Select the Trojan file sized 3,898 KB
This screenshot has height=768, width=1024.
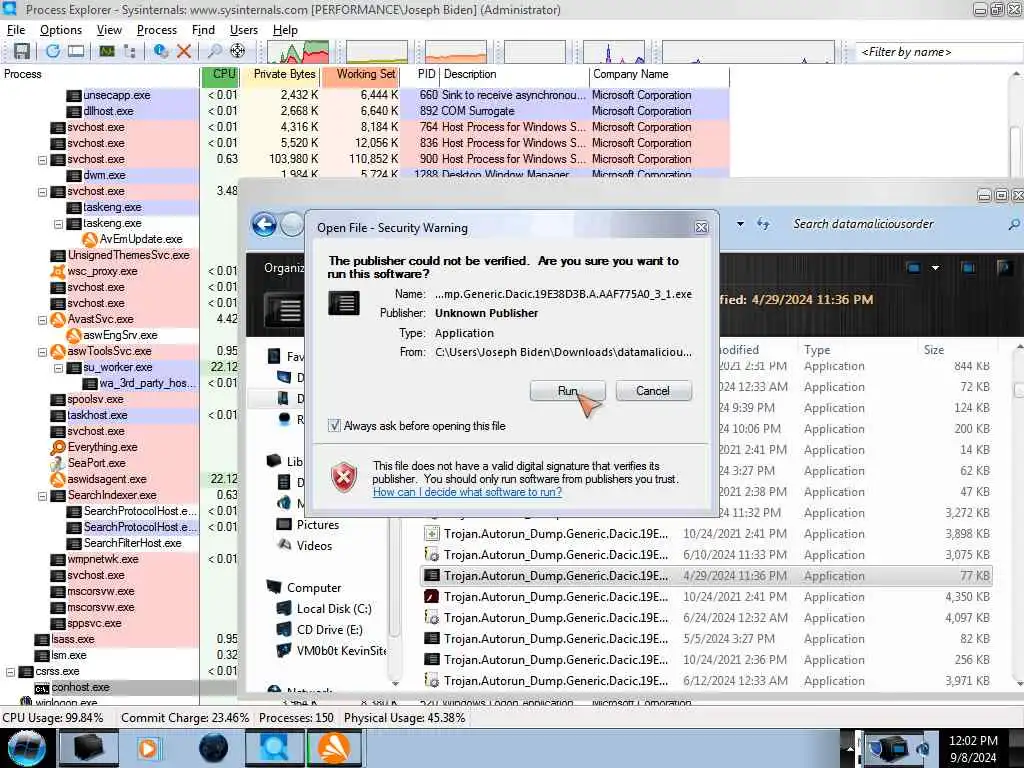coord(708,534)
